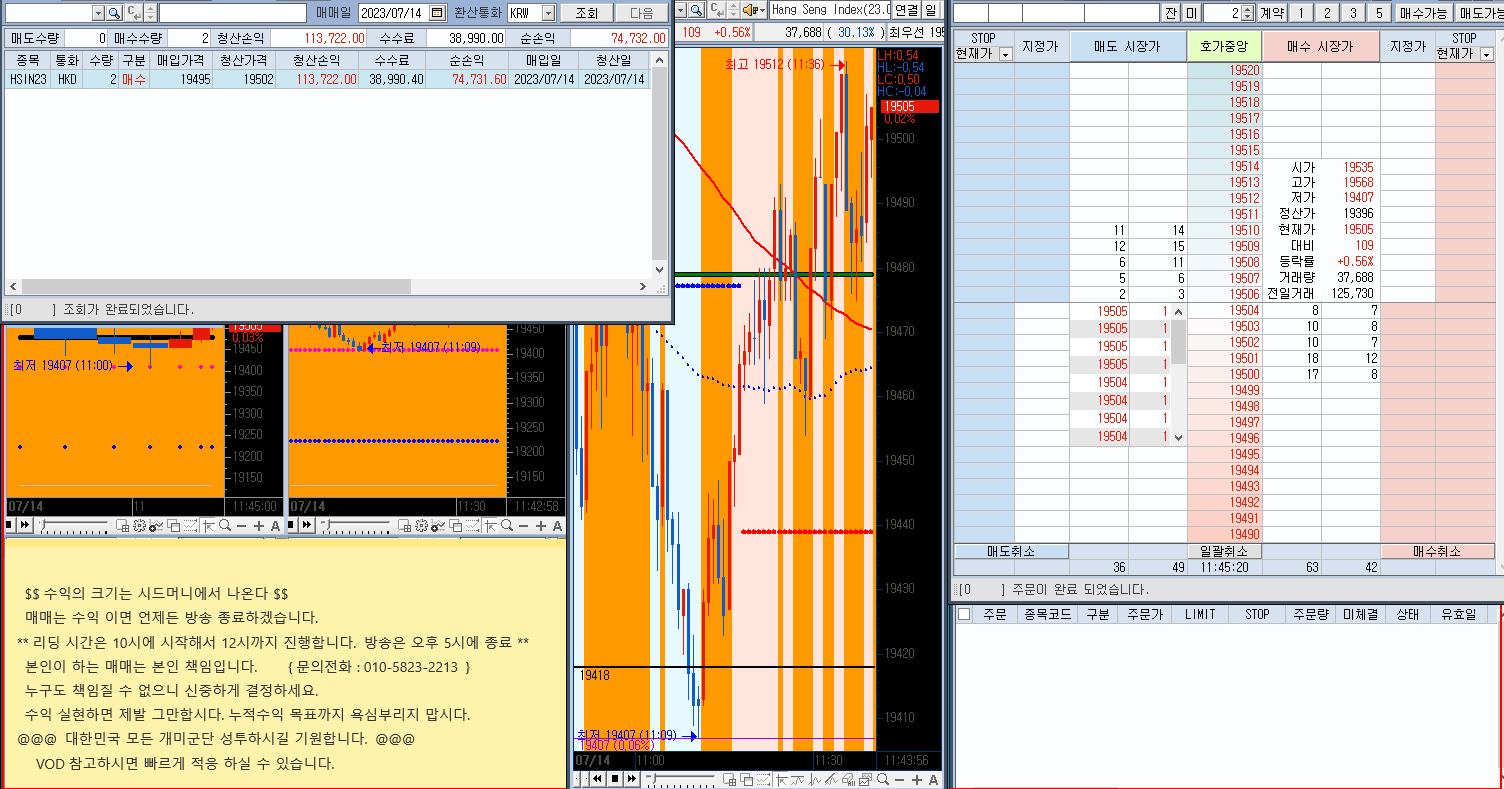
Task: Click the magnifier zoom icon in main chart bottom toolbar
Action: (x=883, y=779)
